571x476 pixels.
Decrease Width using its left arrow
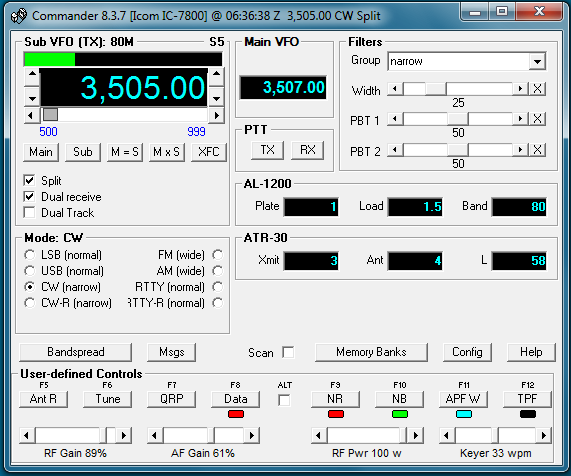click(395, 89)
